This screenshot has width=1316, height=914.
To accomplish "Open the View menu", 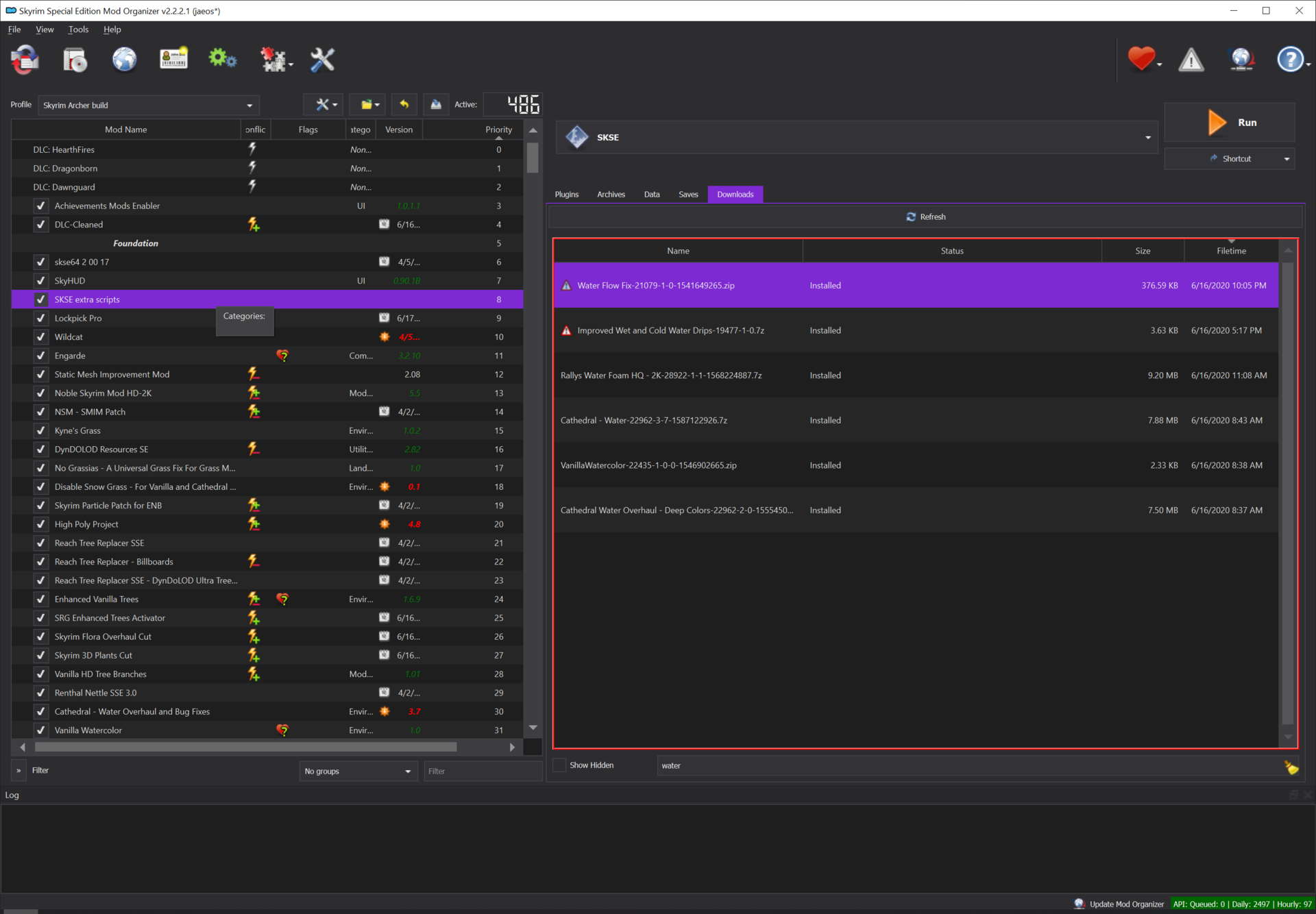I will 45,29.
